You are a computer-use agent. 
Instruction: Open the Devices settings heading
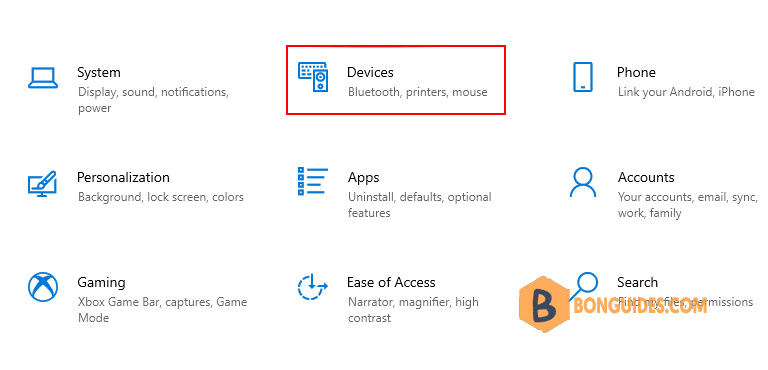coord(370,73)
